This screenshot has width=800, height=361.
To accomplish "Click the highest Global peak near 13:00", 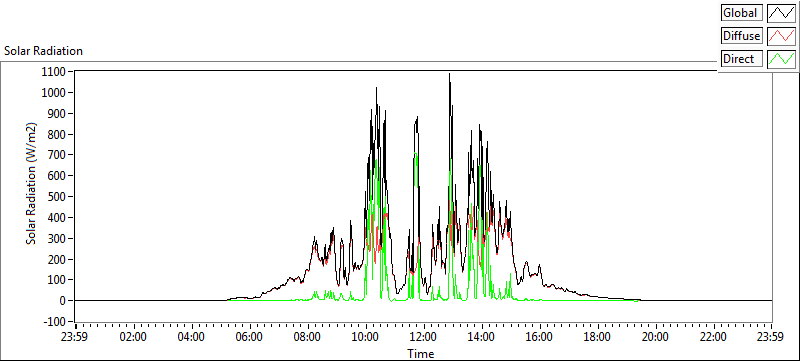I will point(449,74).
